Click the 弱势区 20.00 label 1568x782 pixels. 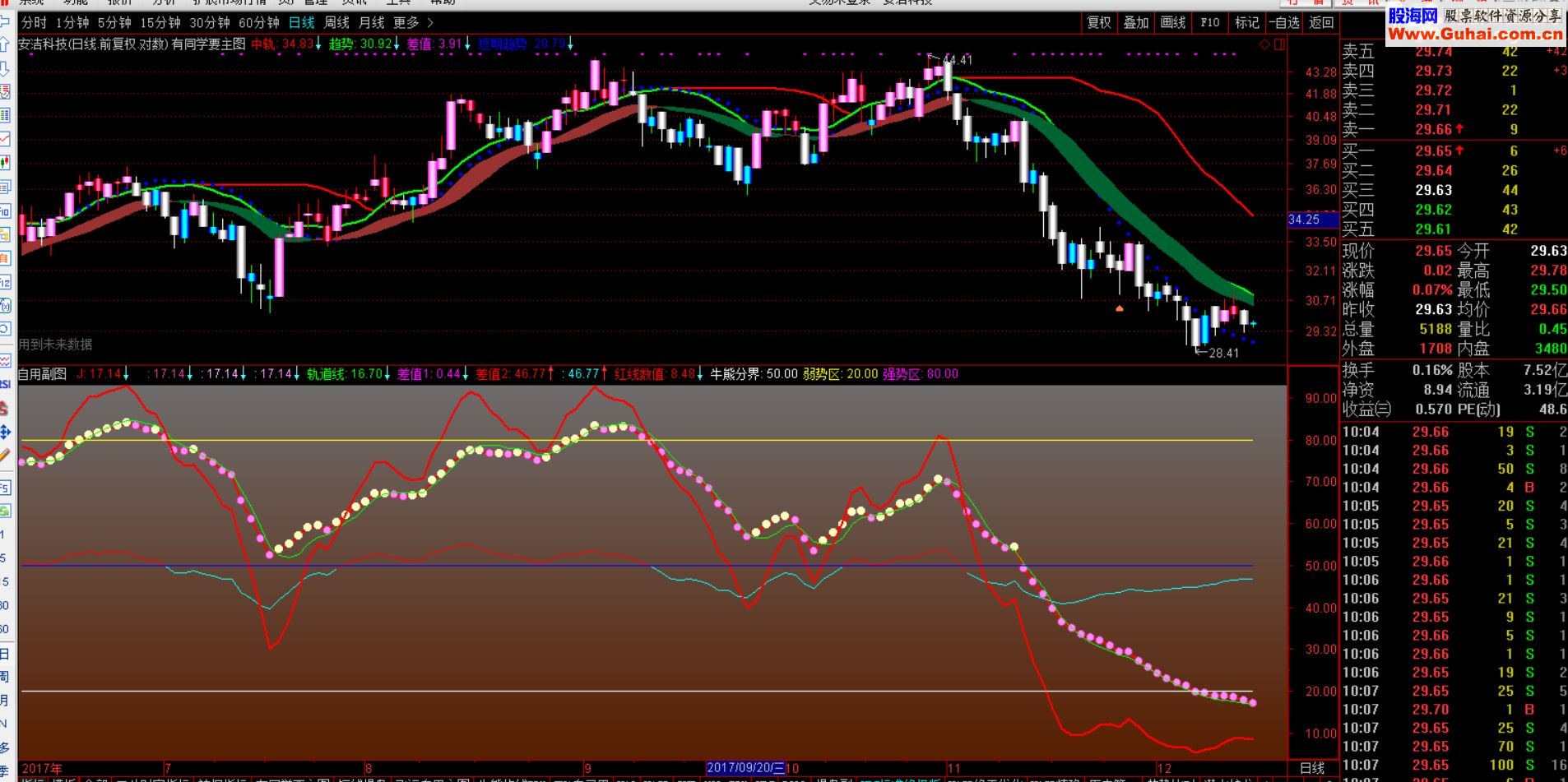[840, 374]
